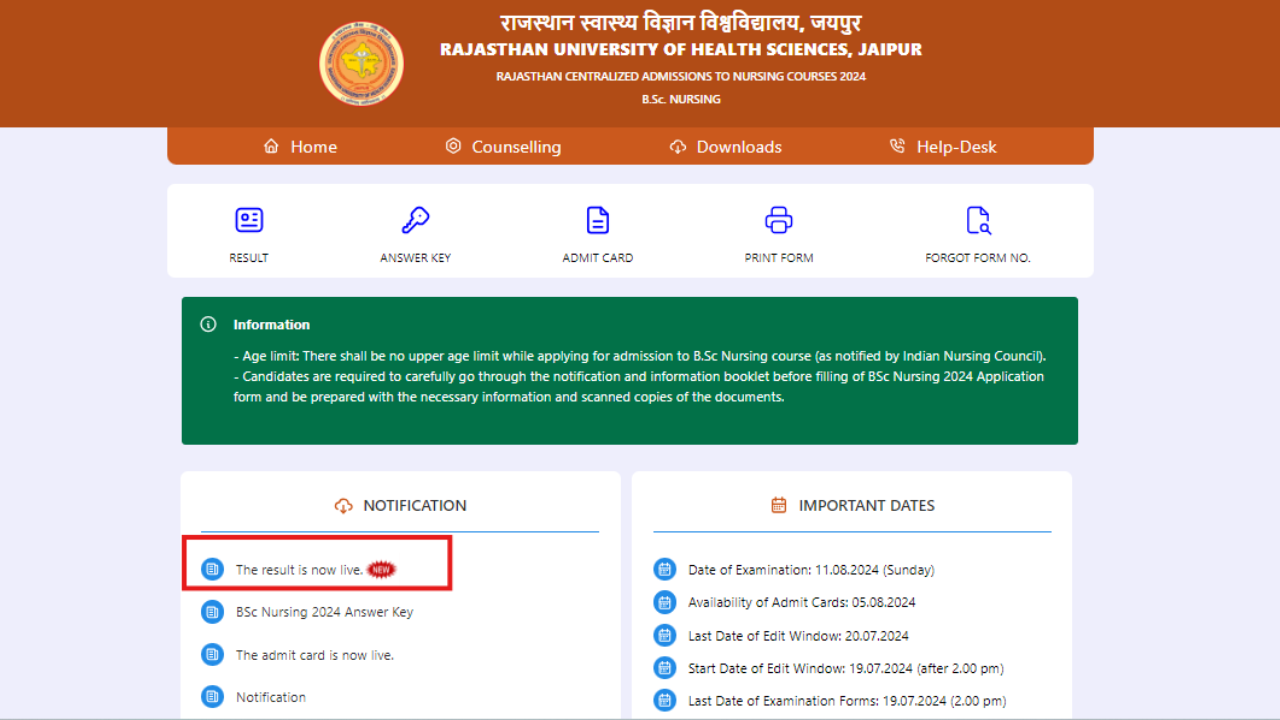Image resolution: width=1280 pixels, height=720 pixels.
Task: Click the 'Information' heading in green box
Action: 272,325
